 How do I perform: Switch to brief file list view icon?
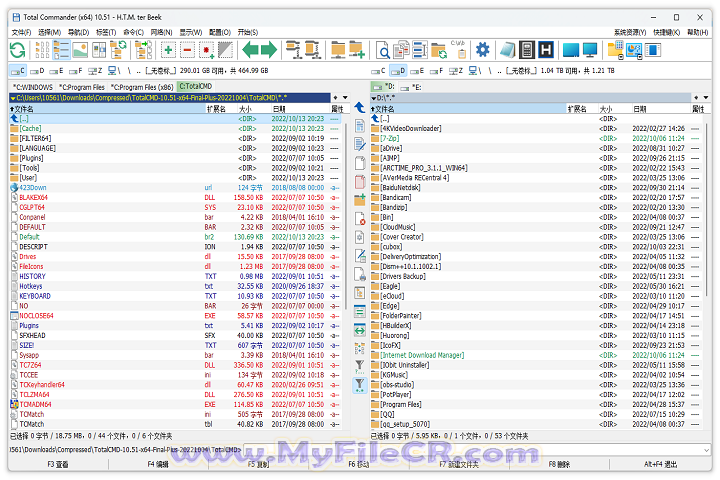pyautogui.click(x=42, y=50)
